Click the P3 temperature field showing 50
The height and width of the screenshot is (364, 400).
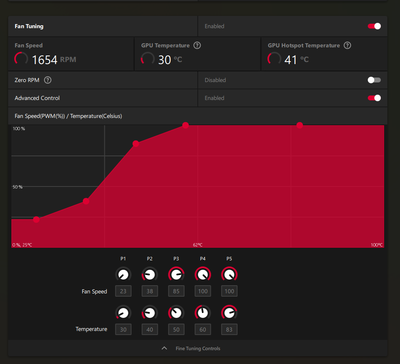[176, 329]
